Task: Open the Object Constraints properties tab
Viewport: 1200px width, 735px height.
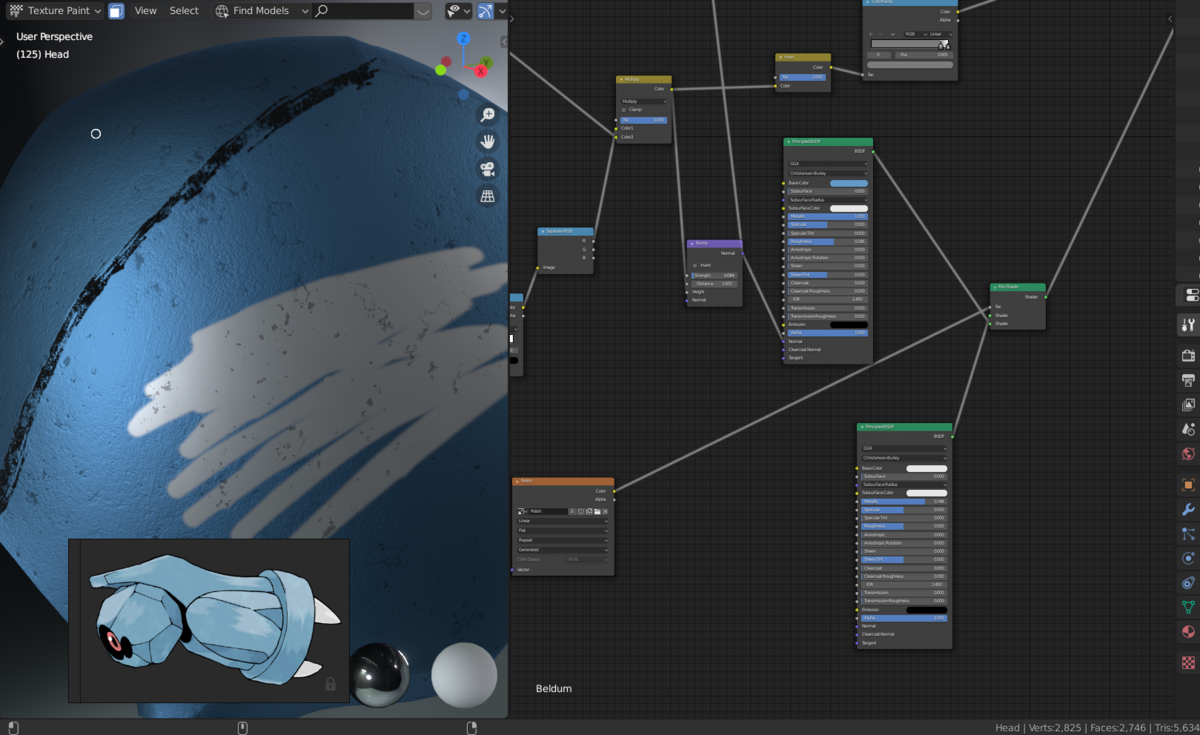Action: (x=1188, y=582)
